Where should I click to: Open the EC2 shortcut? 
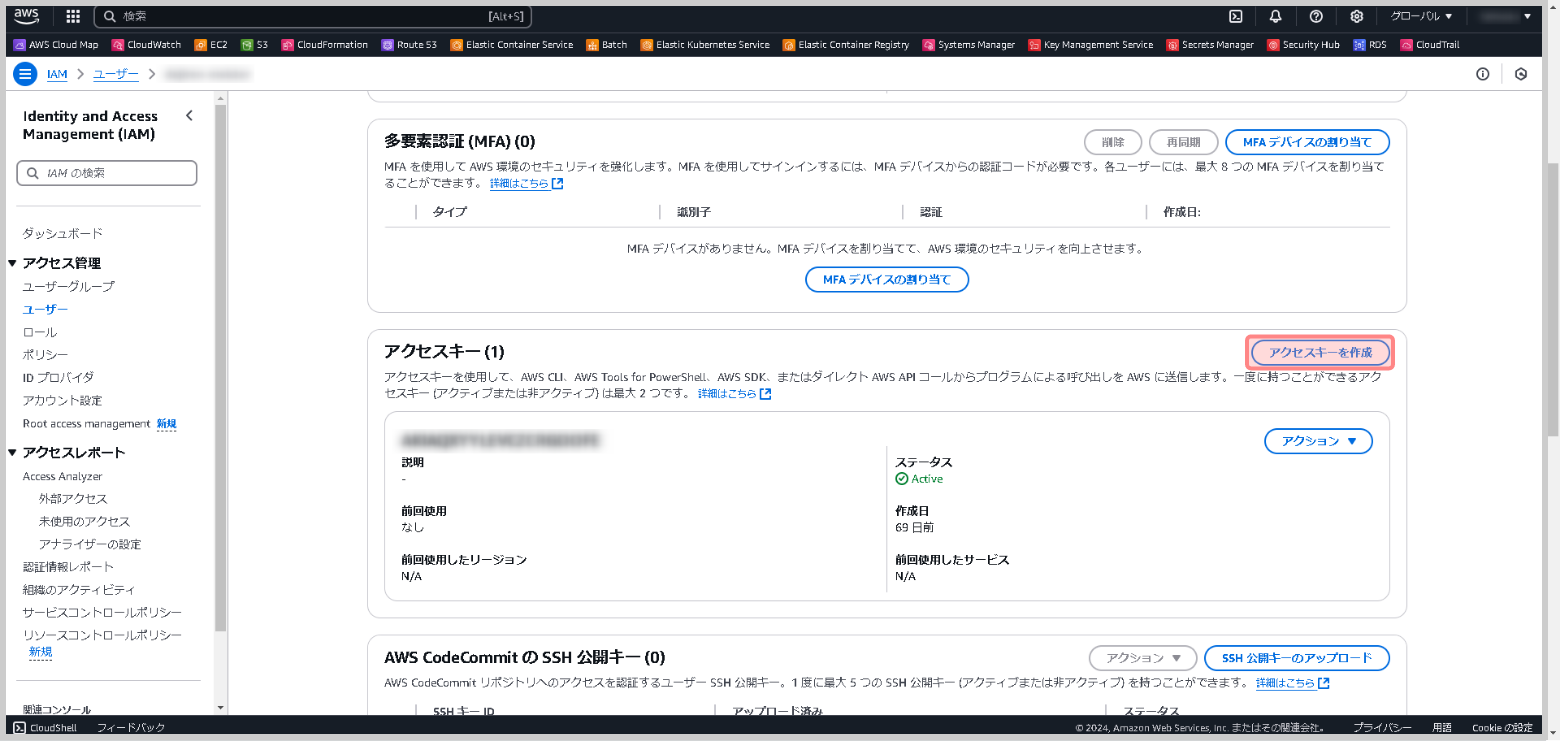tap(211, 45)
